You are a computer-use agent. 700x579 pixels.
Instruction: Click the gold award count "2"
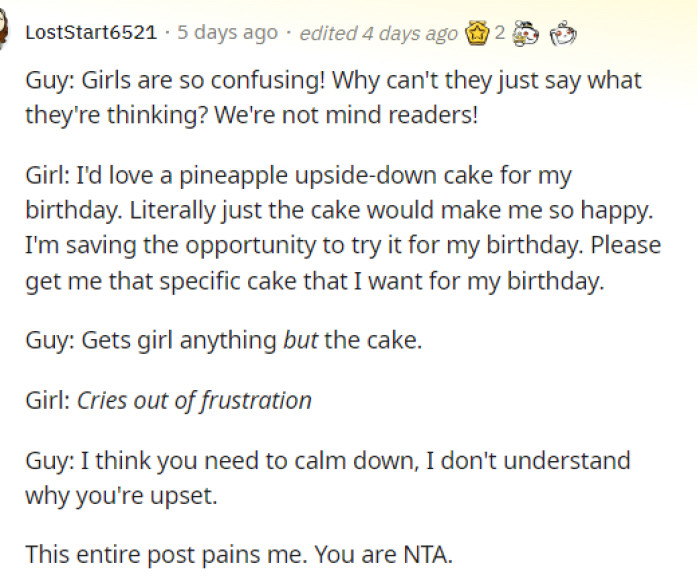click(x=499, y=33)
